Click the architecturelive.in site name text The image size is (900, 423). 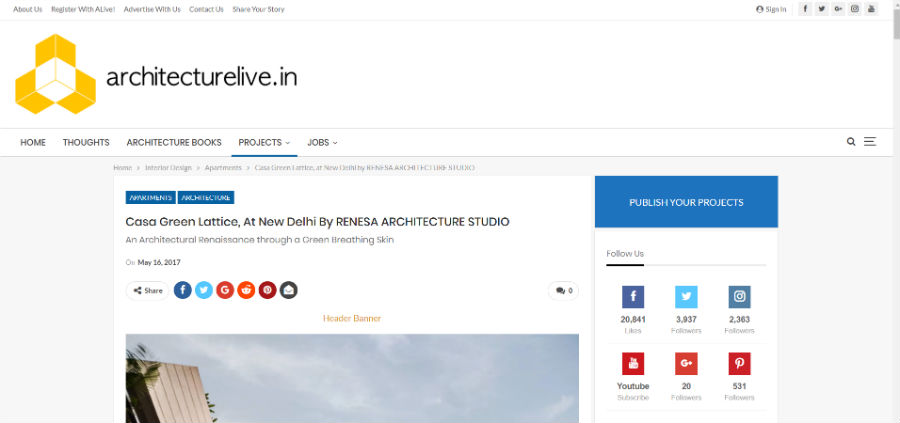click(201, 77)
